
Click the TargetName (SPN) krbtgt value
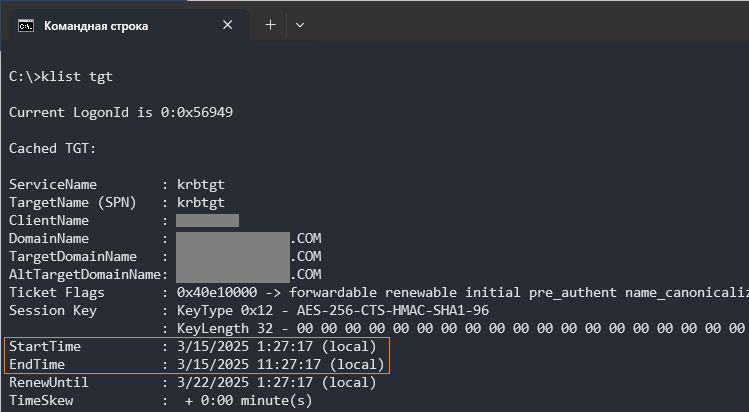click(201, 203)
